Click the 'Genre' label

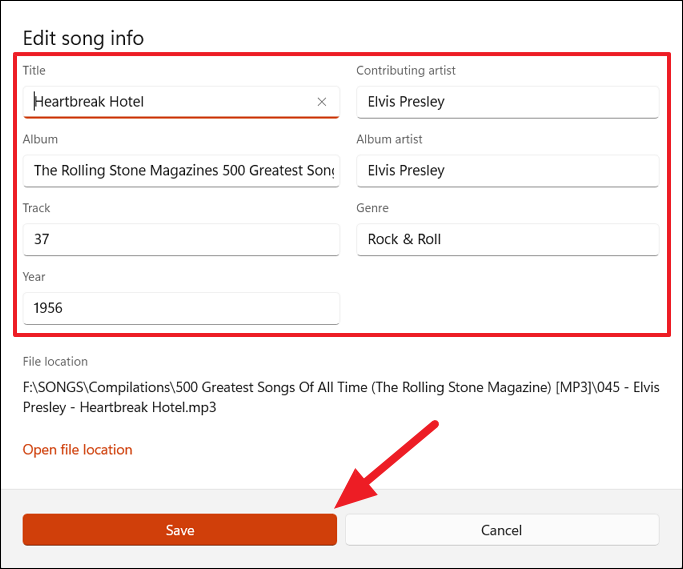372,208
